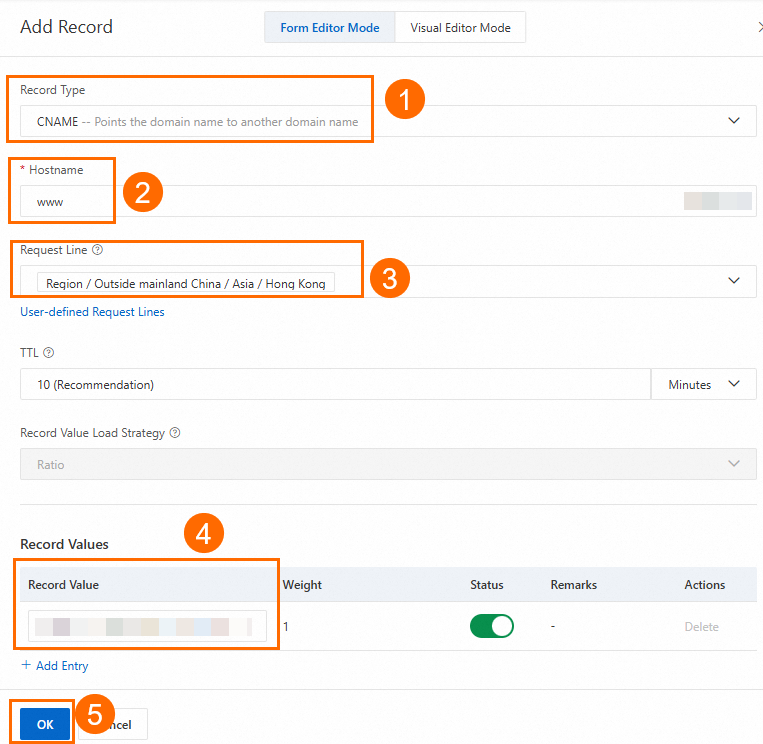Click the Record Value Load Strategy help icon
The image size is (763, 744).
pyautogui.click(x=175, y=433)
